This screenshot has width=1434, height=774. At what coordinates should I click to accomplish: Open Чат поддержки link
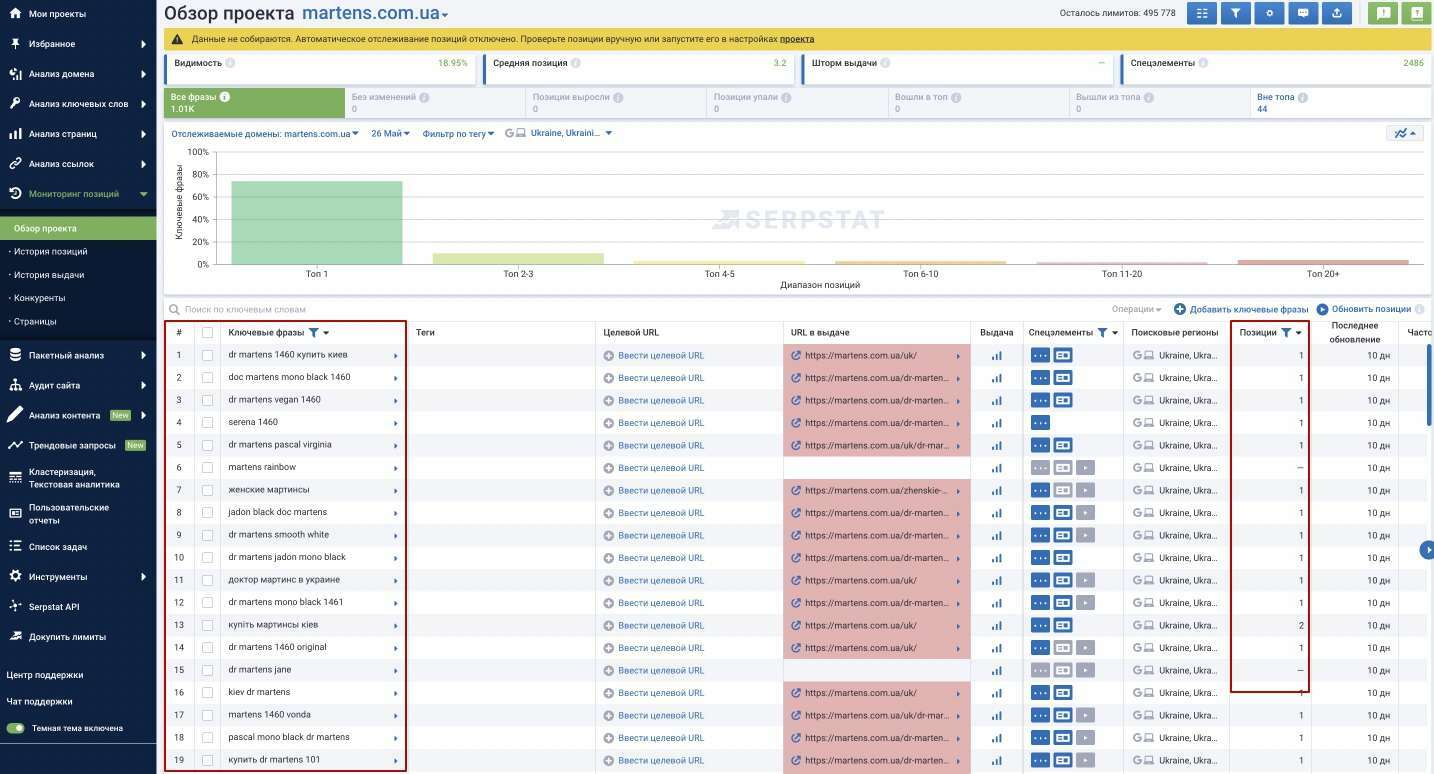[x=39, y=702]
